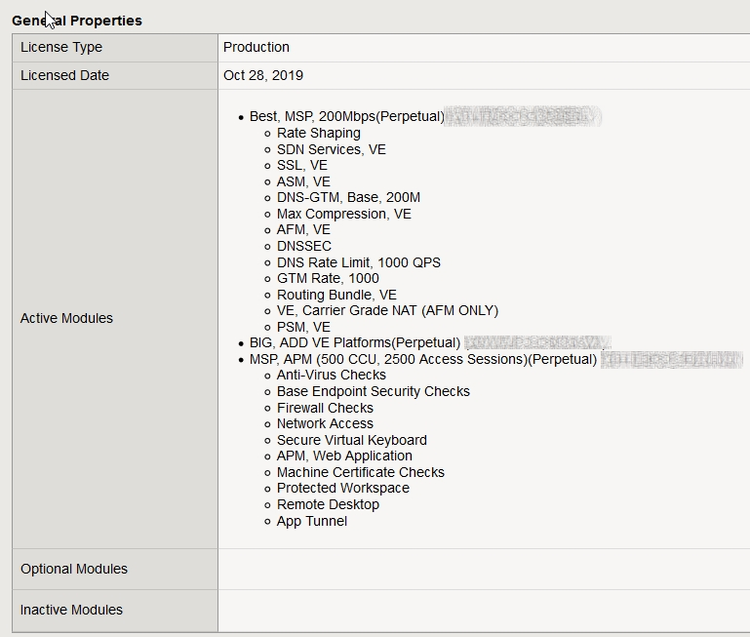Click the Optional Modules row label
Viewport: 750px width, 637px height.
click(74, 569)
